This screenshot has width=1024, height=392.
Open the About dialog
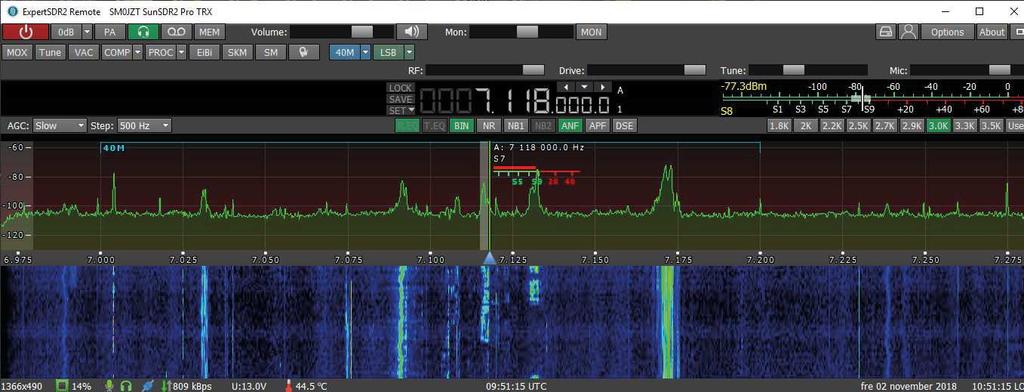click(992, 31)
